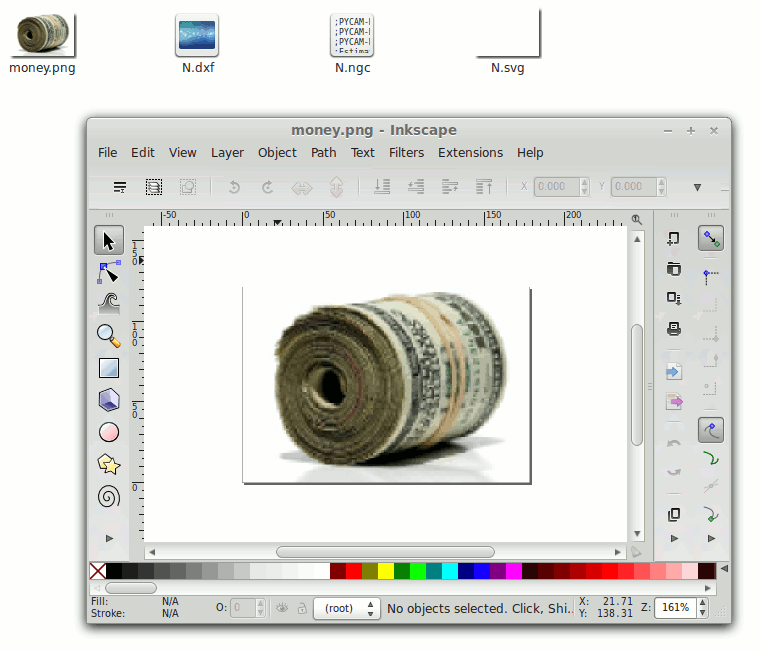Image resolution: width=761 pixels, height=650 pixels.
Task: Toggle snap nodes or handles button
Action: coord(711,430)
